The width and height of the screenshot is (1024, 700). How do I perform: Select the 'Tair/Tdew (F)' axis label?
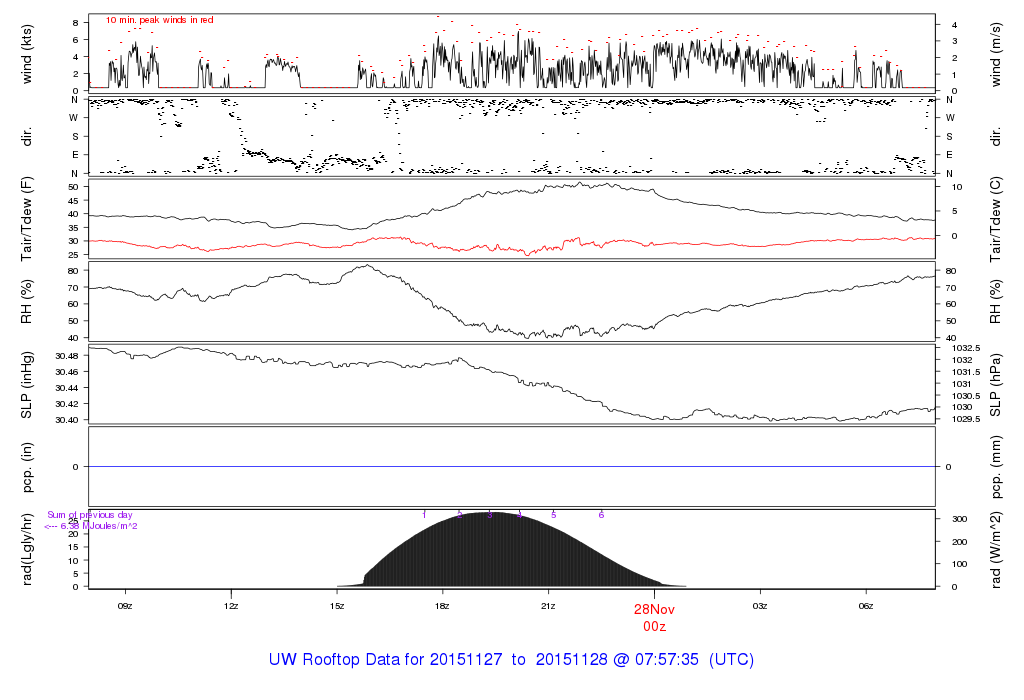point(28,219)
